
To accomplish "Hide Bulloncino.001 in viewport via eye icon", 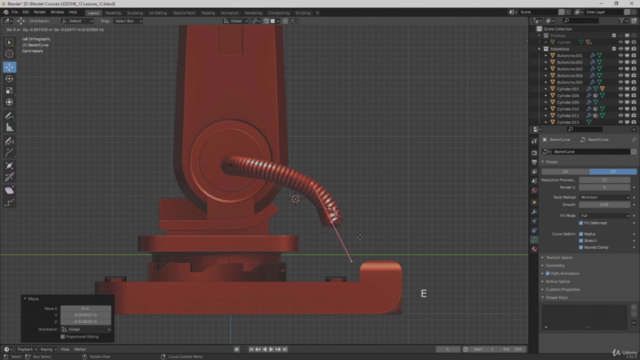I will point(620,56).
